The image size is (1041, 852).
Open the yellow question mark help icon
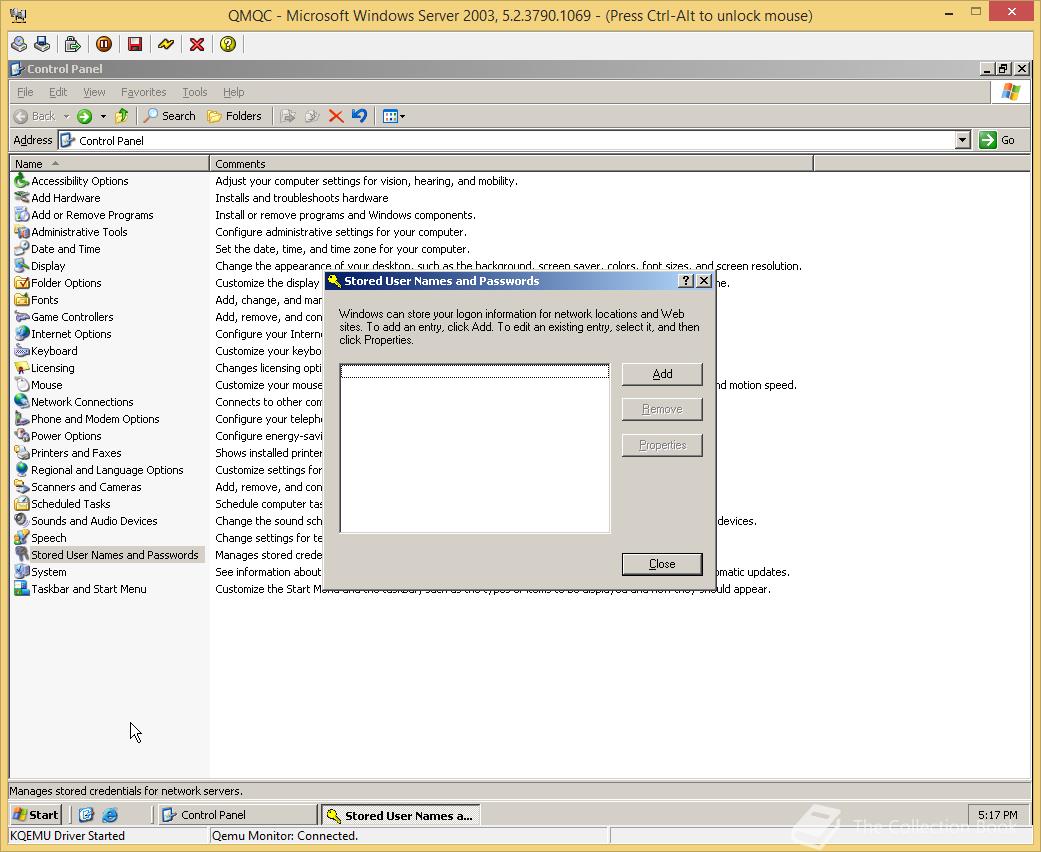pyautogui.click(x=228, y=44)
